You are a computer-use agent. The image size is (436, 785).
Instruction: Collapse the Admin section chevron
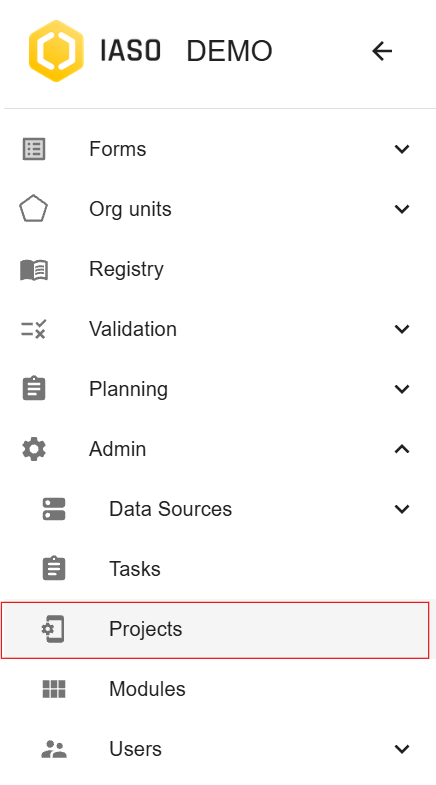pyautogui.click(x=402, y=449)
